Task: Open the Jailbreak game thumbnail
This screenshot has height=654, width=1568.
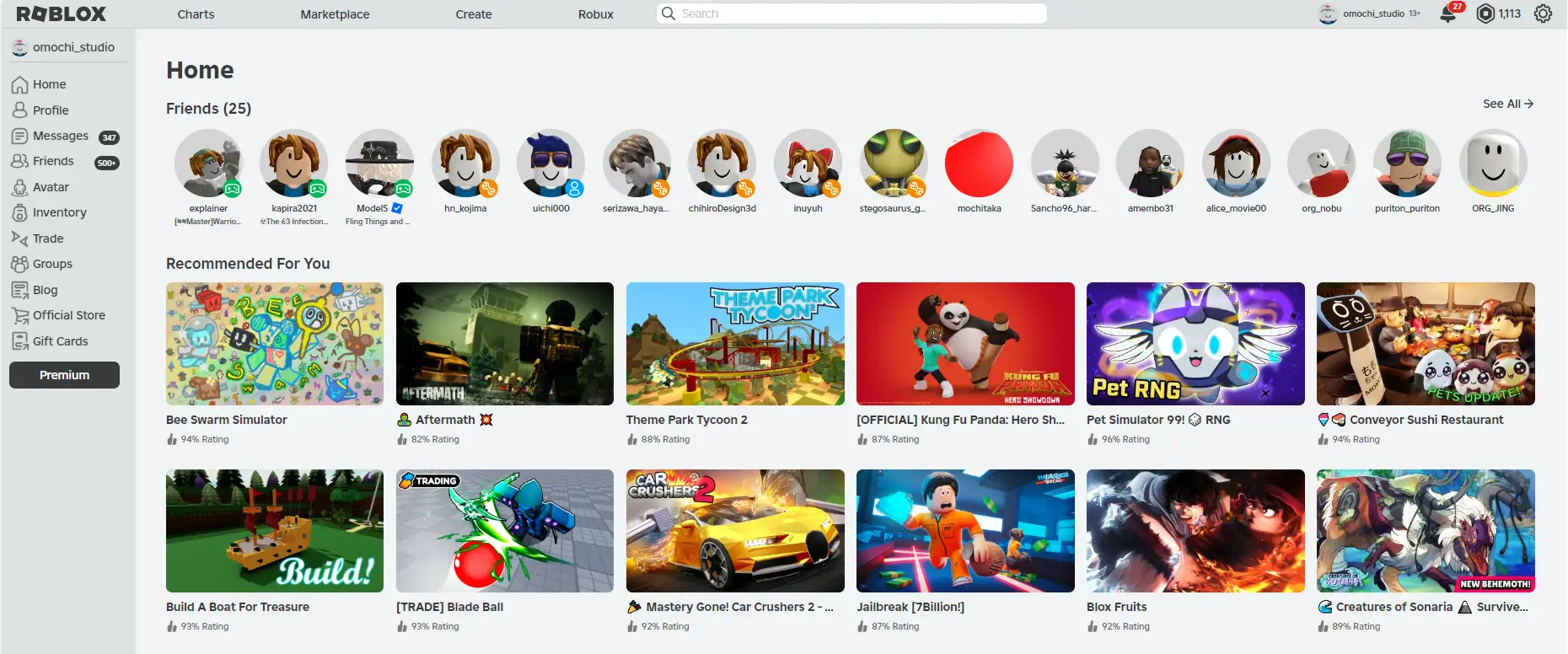Action: point(965,531)
